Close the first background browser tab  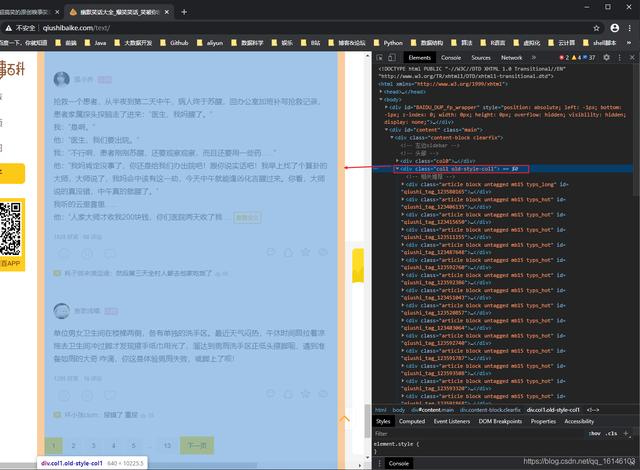coord(57,12)
